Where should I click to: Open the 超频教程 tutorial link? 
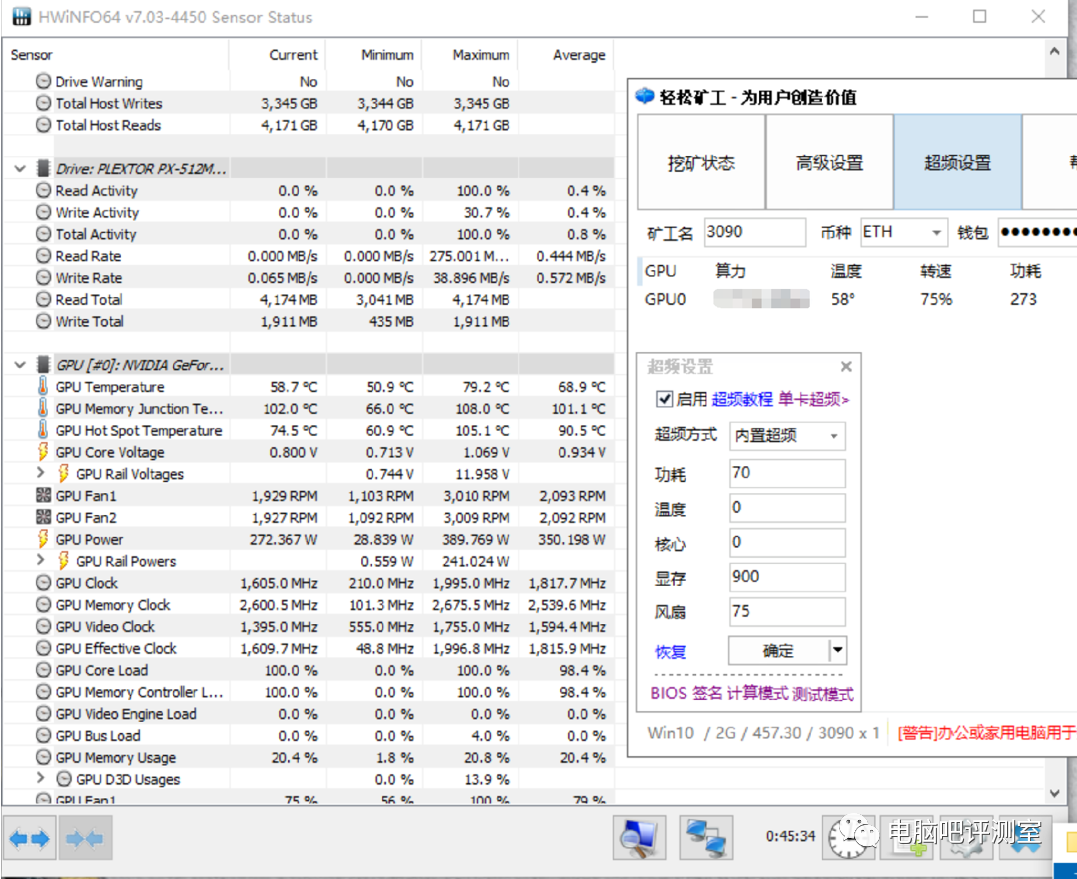(742, 399)
